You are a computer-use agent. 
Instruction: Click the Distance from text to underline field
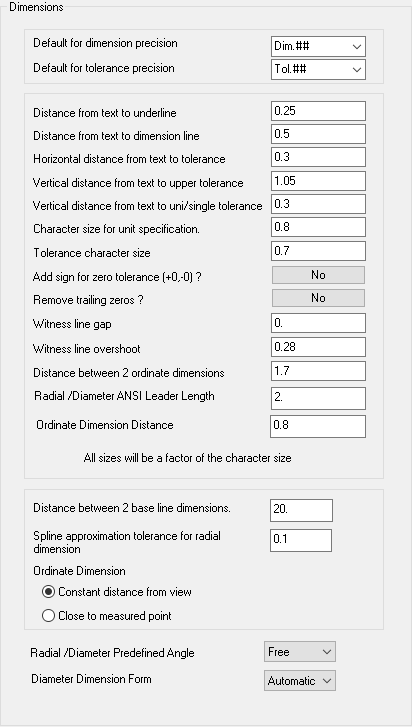pos(318,111)
